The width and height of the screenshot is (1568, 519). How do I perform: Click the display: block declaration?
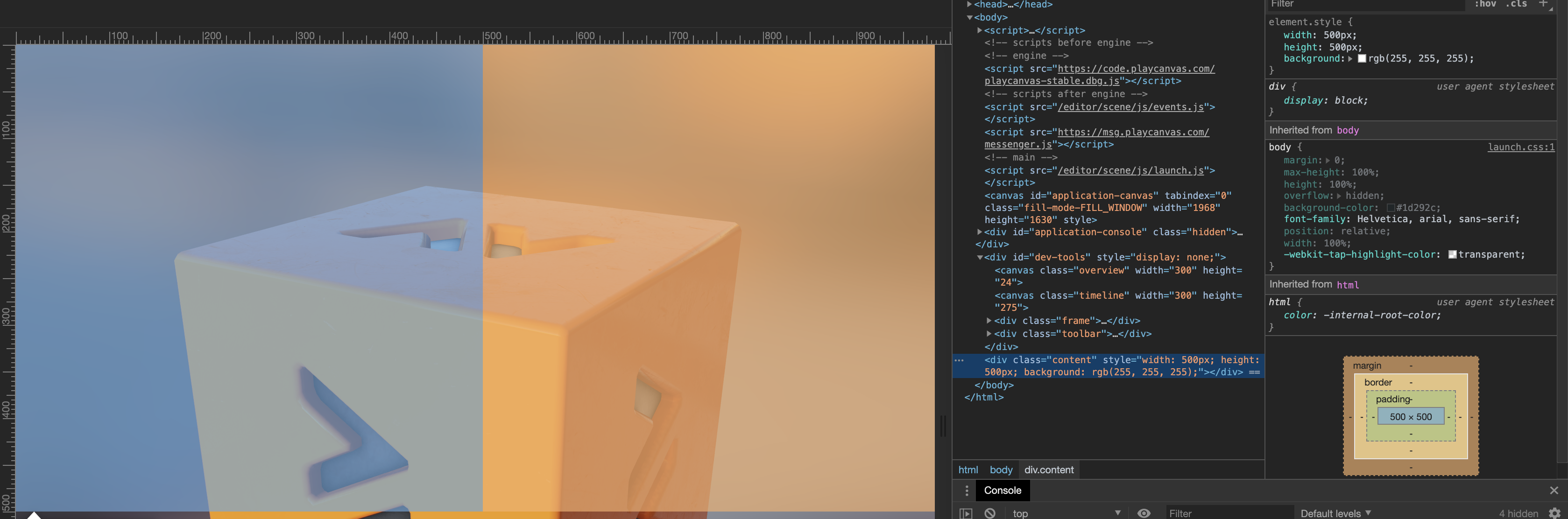coord(1325,100)
